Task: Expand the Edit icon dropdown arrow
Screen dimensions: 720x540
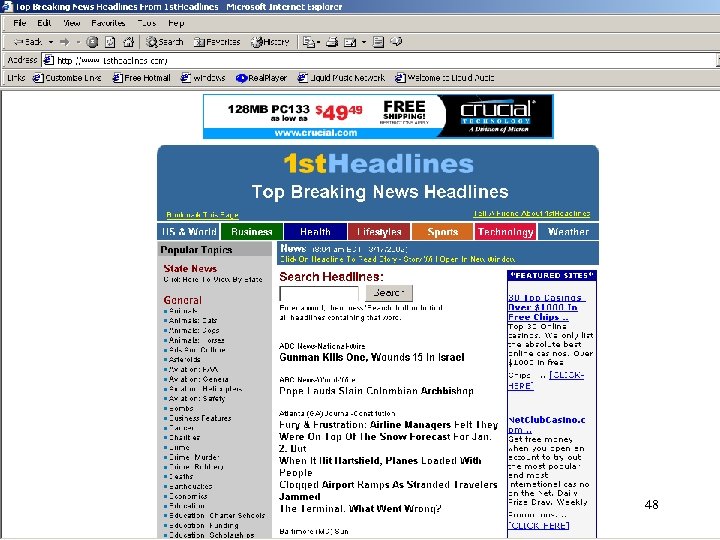Action: [364, 42]
